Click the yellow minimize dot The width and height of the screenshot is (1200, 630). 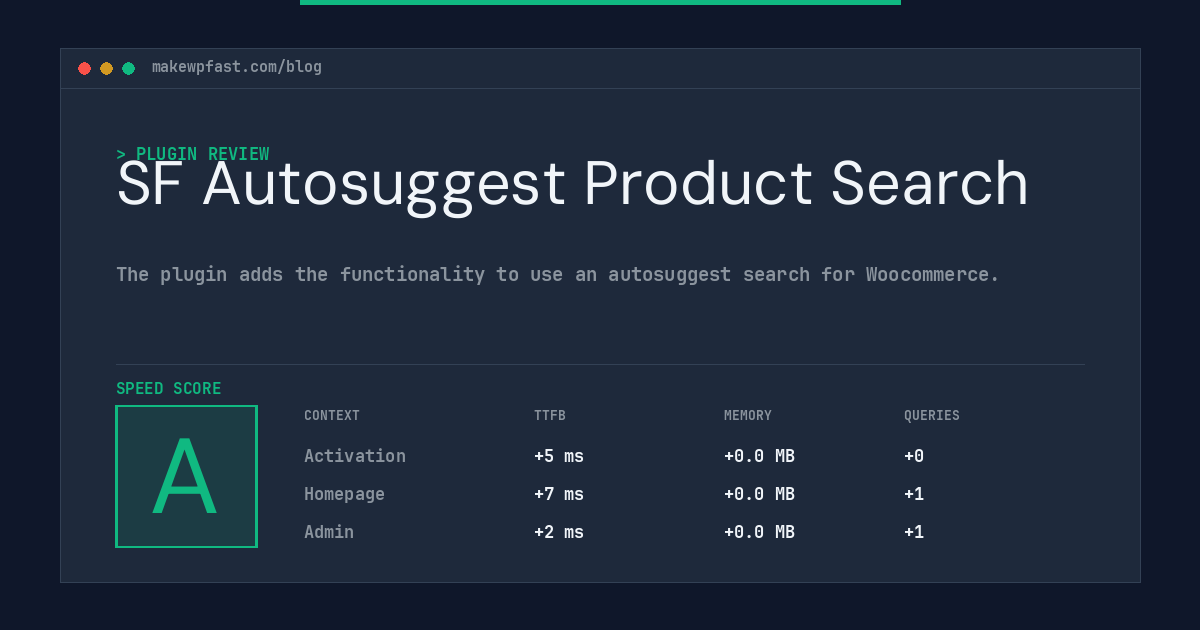[106, 68]
